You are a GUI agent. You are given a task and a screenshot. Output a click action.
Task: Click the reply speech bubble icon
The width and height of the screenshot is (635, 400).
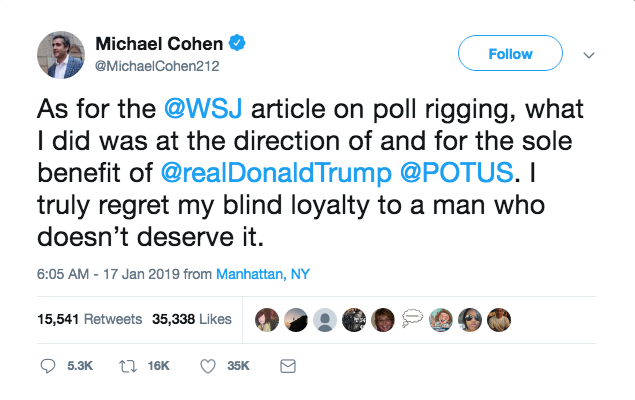click(49, 366)
